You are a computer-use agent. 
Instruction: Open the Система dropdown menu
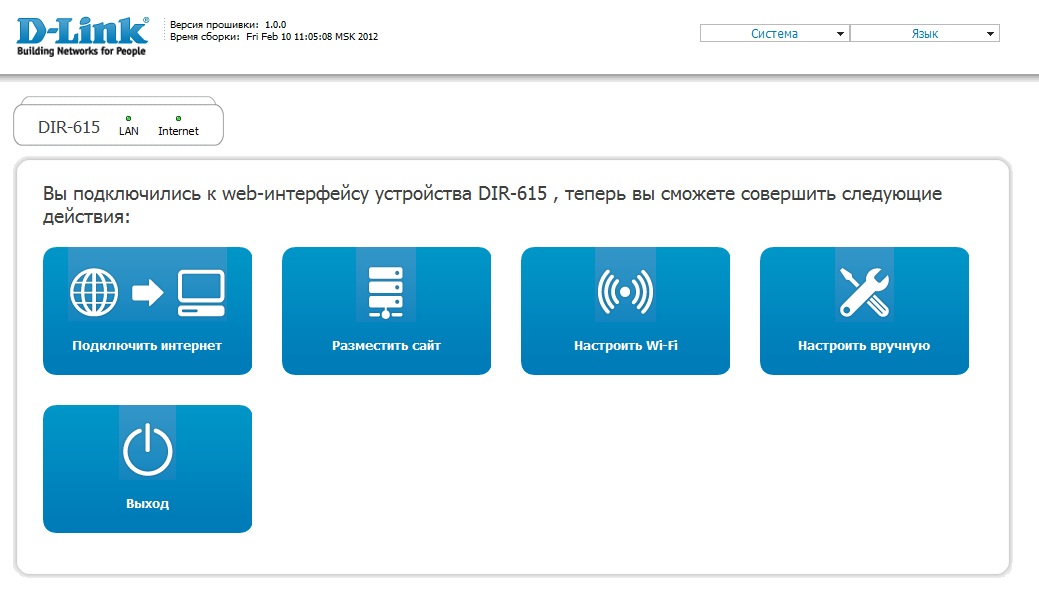pos(774,34)
